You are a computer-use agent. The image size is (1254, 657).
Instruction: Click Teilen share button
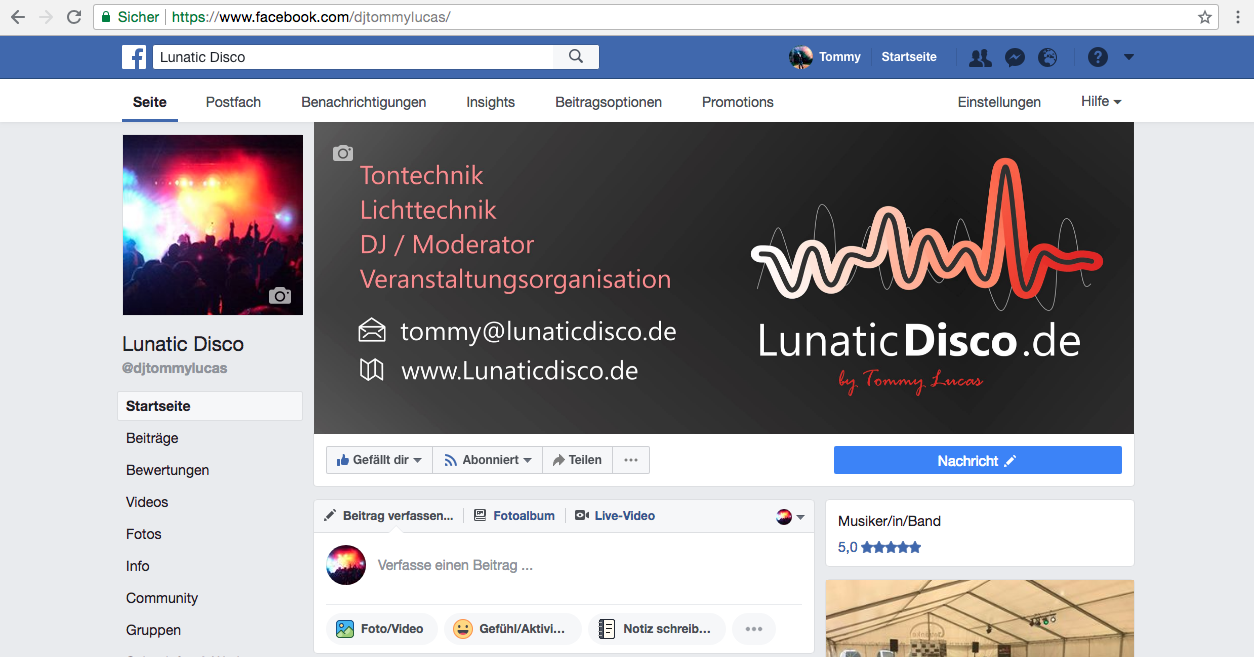(x=577, y=460)
